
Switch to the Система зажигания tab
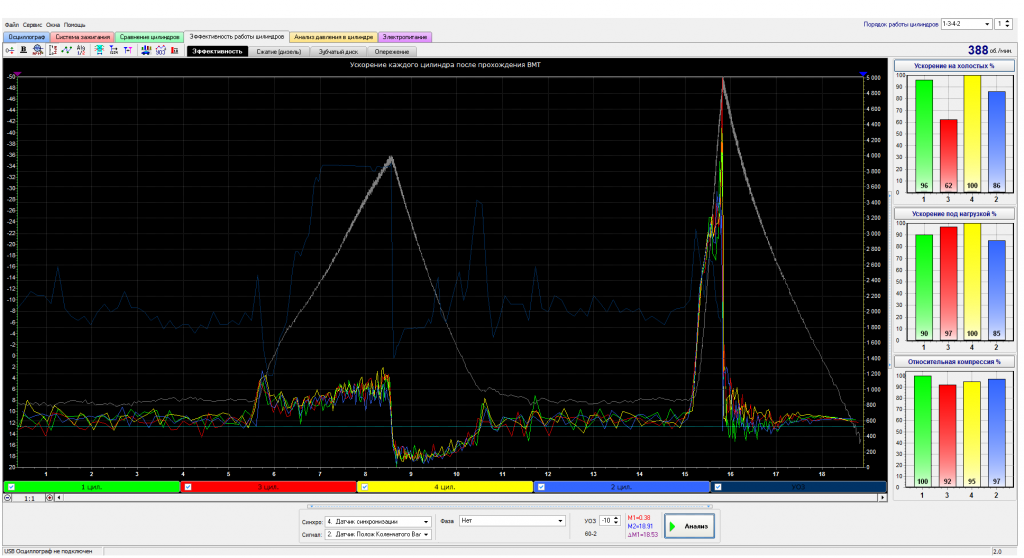pos(82,37)
